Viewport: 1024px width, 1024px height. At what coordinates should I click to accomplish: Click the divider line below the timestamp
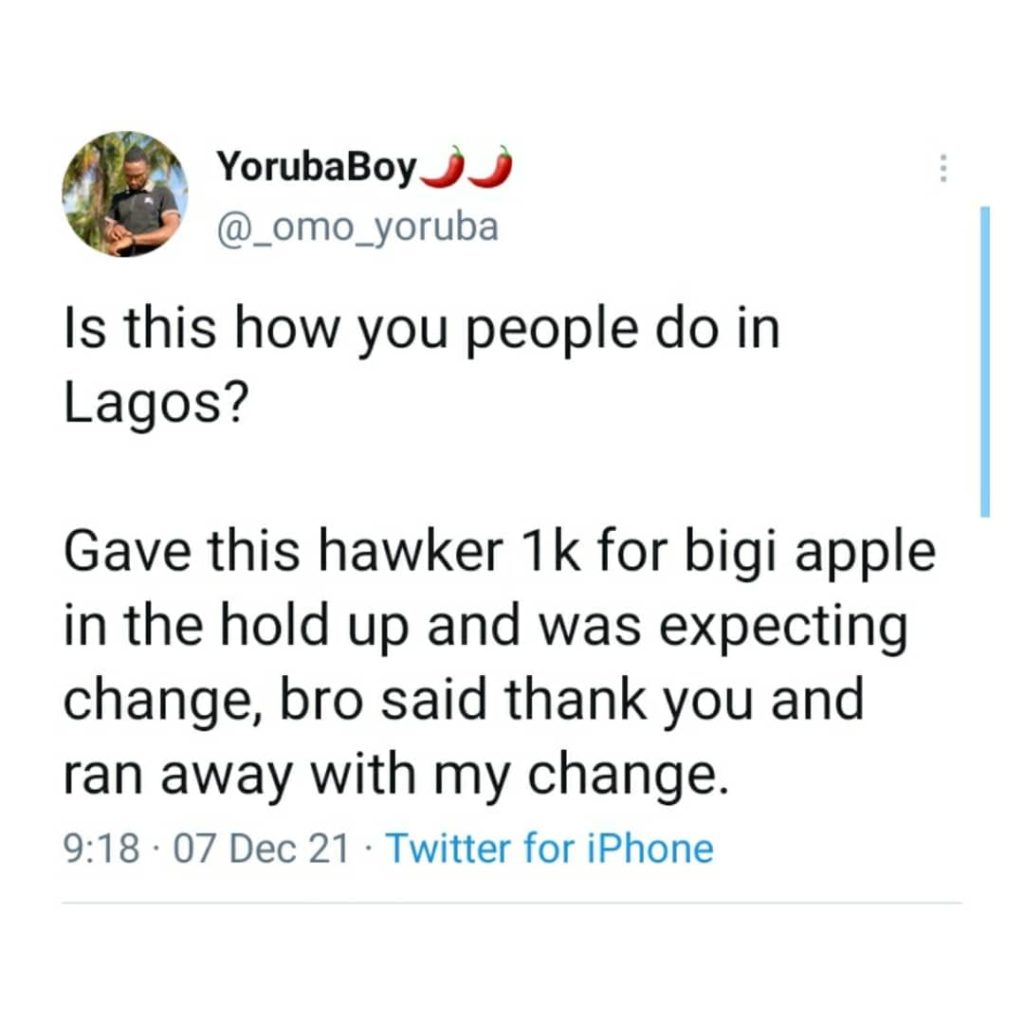[x=512, y=903]
